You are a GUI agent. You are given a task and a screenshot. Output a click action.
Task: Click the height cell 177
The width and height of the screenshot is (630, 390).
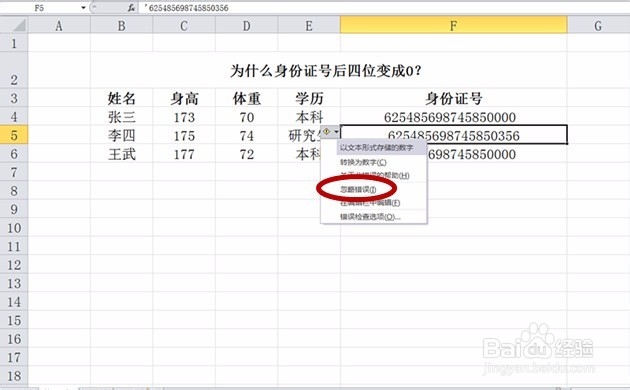[x=184, y=154]
